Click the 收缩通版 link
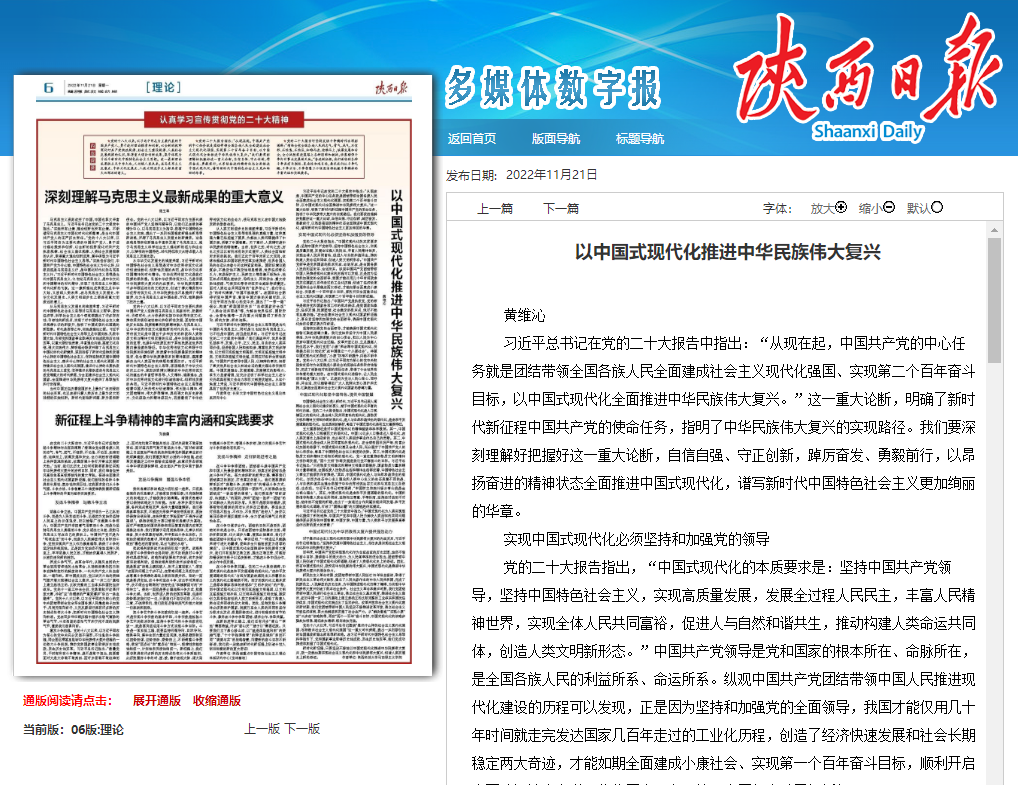Screen dimensions: 1018x785 click(217, 701)
